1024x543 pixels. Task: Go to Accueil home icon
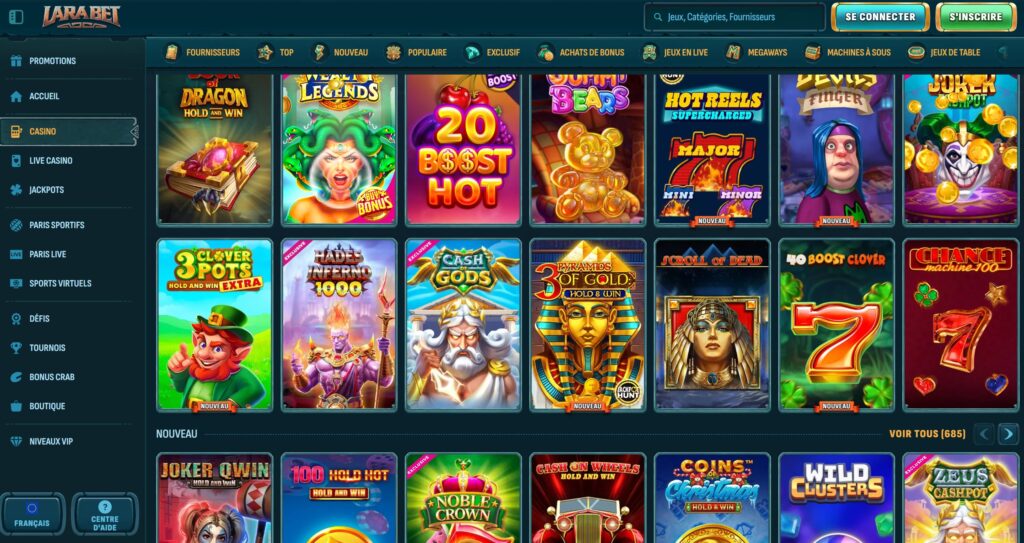pyautogui.click(x=16, y=96)
